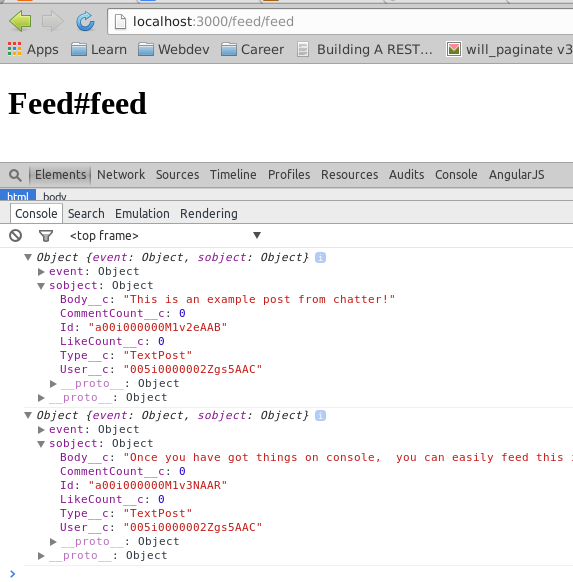
Task: Switch to the AngularJS panel tab
Action: [517, 174]
